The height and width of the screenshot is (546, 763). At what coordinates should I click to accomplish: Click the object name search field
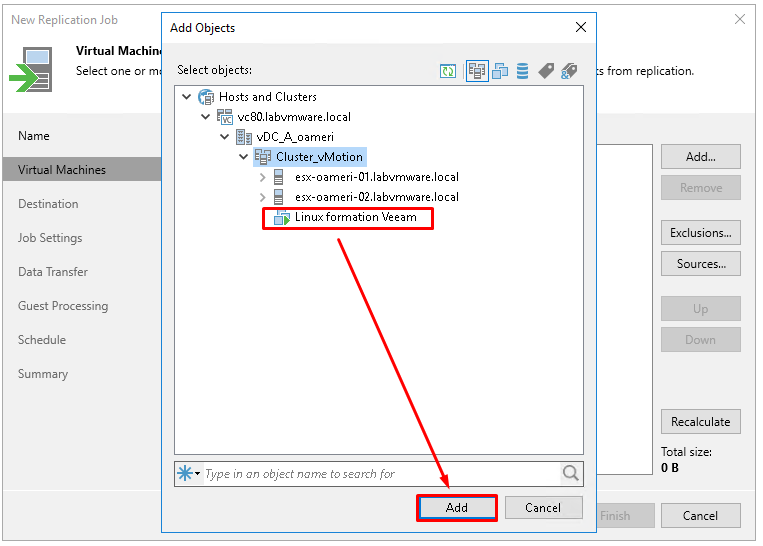point(382,473)
